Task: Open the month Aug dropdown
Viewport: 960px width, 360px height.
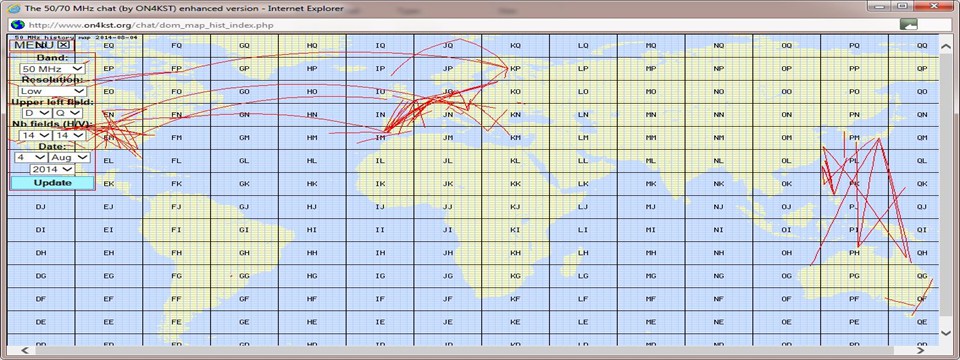Action: pyautogui.click(x=69, y=157)
